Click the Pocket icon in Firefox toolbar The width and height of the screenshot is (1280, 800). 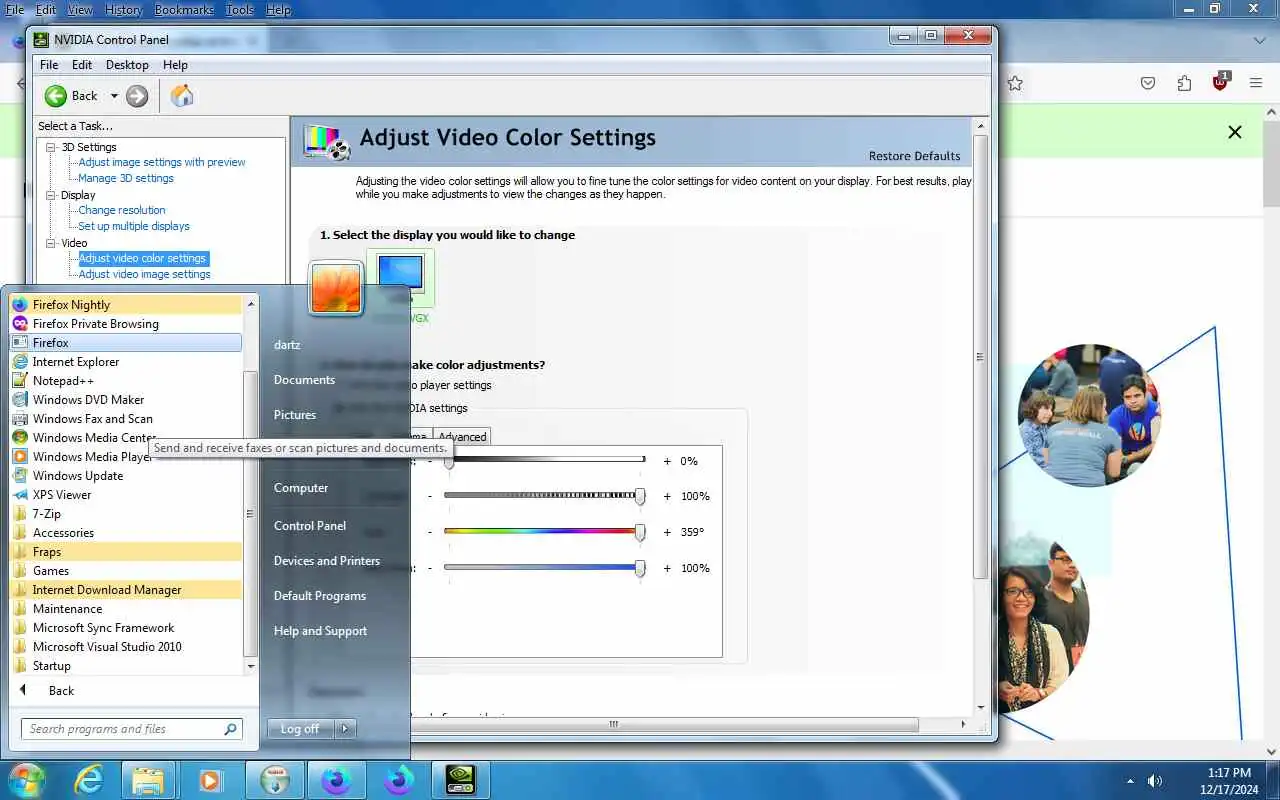click(x=1149, y=84)
